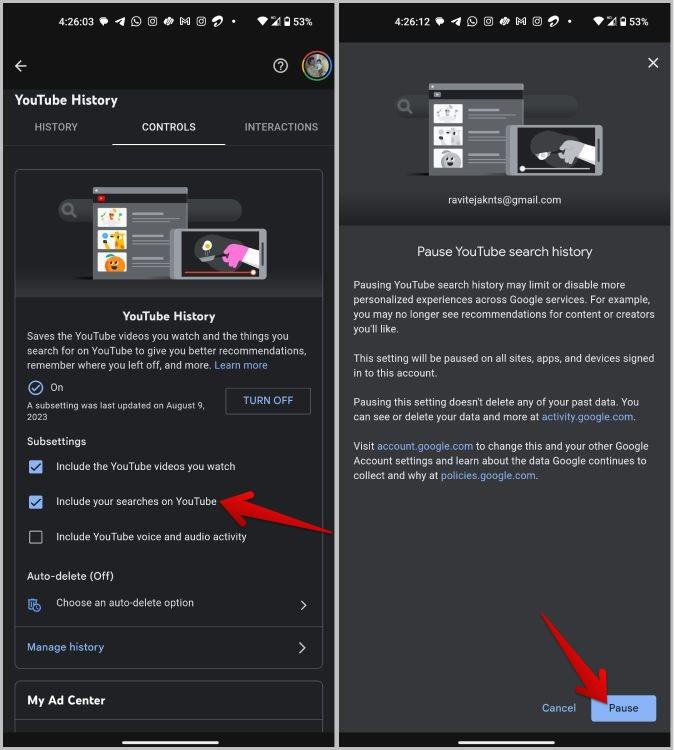This screenshot has width=675, height=750.
Task: Tap the YouTube History page title
Action: click(66, 100)
